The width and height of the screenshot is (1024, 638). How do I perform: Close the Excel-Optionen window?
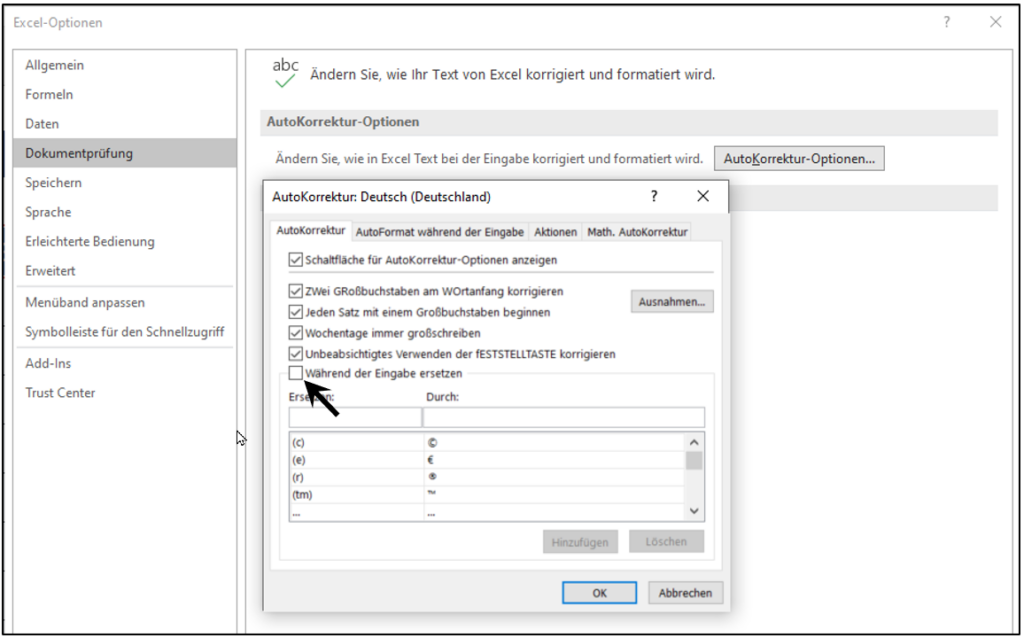(995, 22)
